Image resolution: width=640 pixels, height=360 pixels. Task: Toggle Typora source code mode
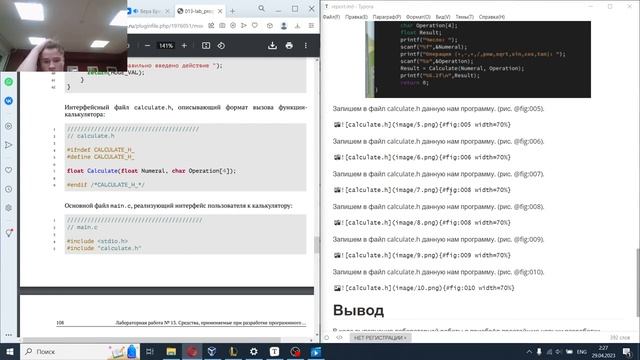tap(339, 338)
